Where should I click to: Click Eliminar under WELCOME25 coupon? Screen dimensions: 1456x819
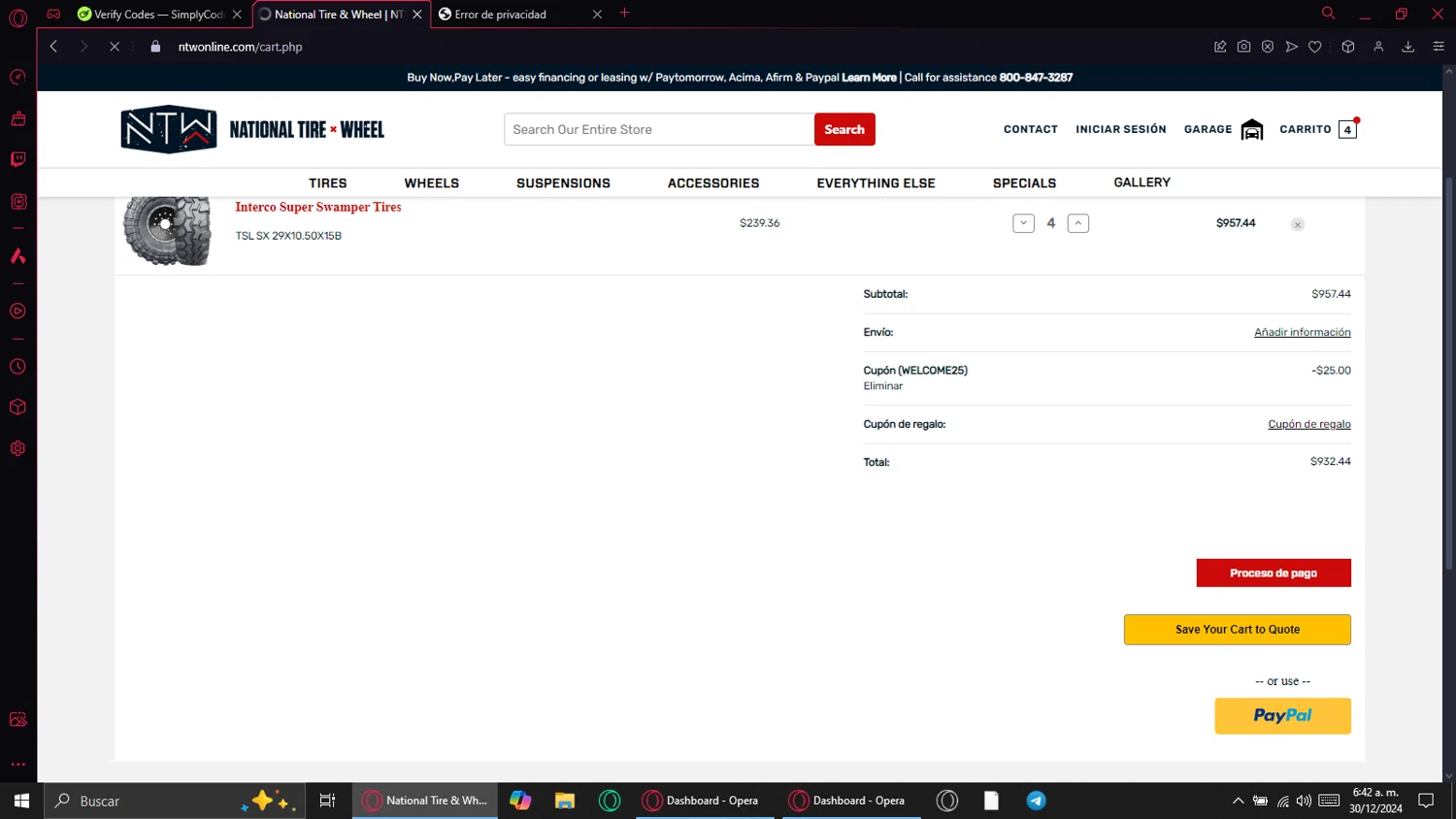883,386
